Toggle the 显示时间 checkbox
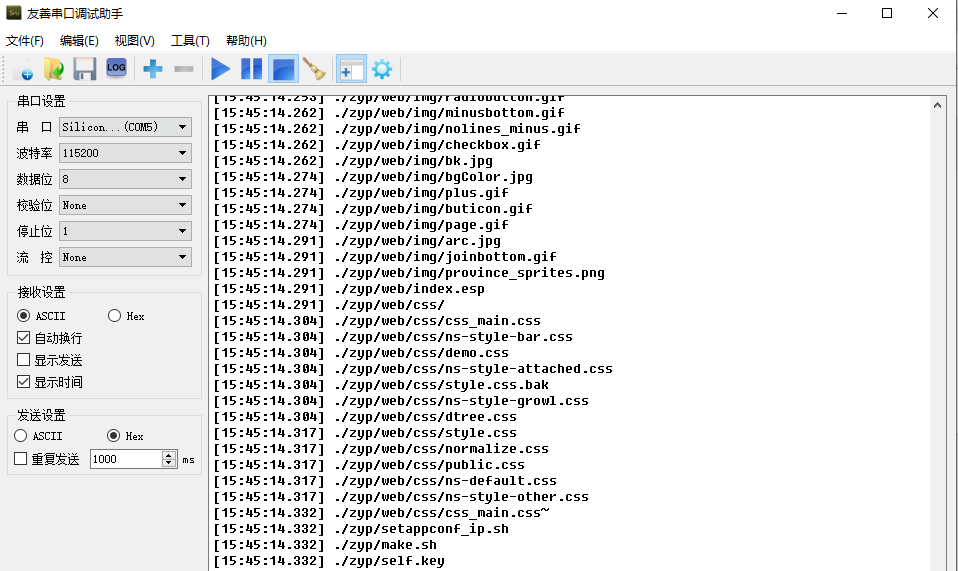This screenshot has height=571, width=958. pos(49,382)
